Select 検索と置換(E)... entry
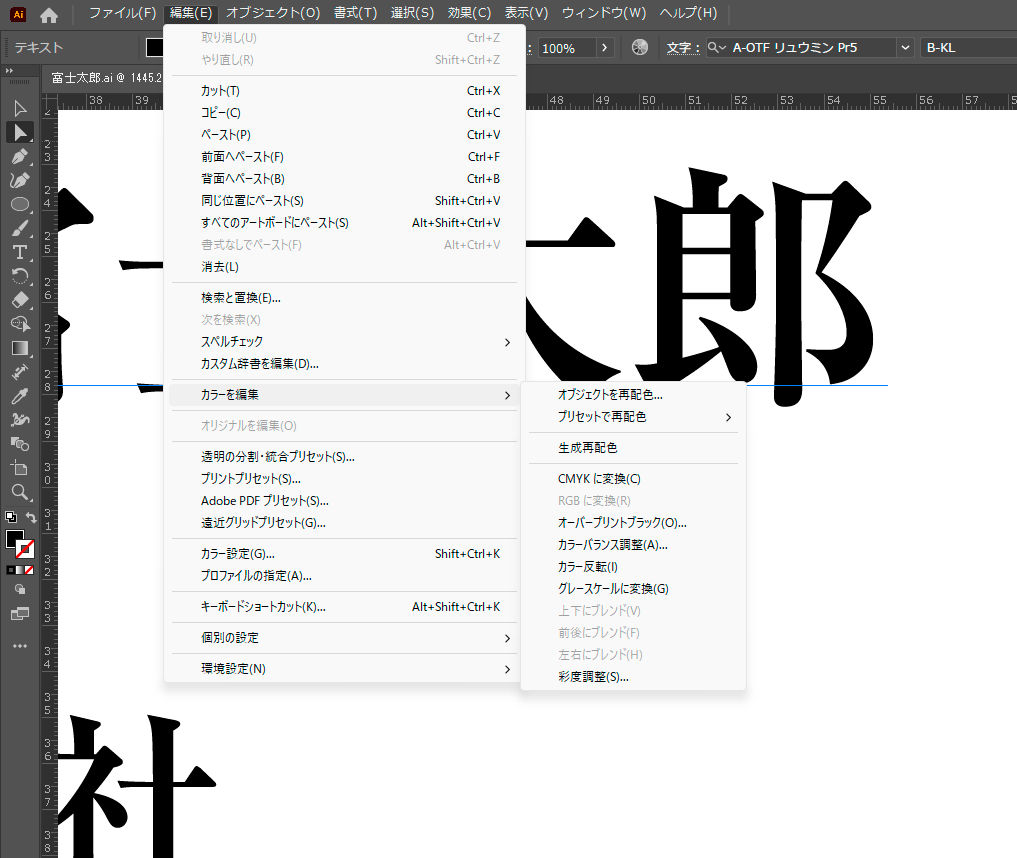The height and width of the screenshot is (858, 1017). coord(344,298)
